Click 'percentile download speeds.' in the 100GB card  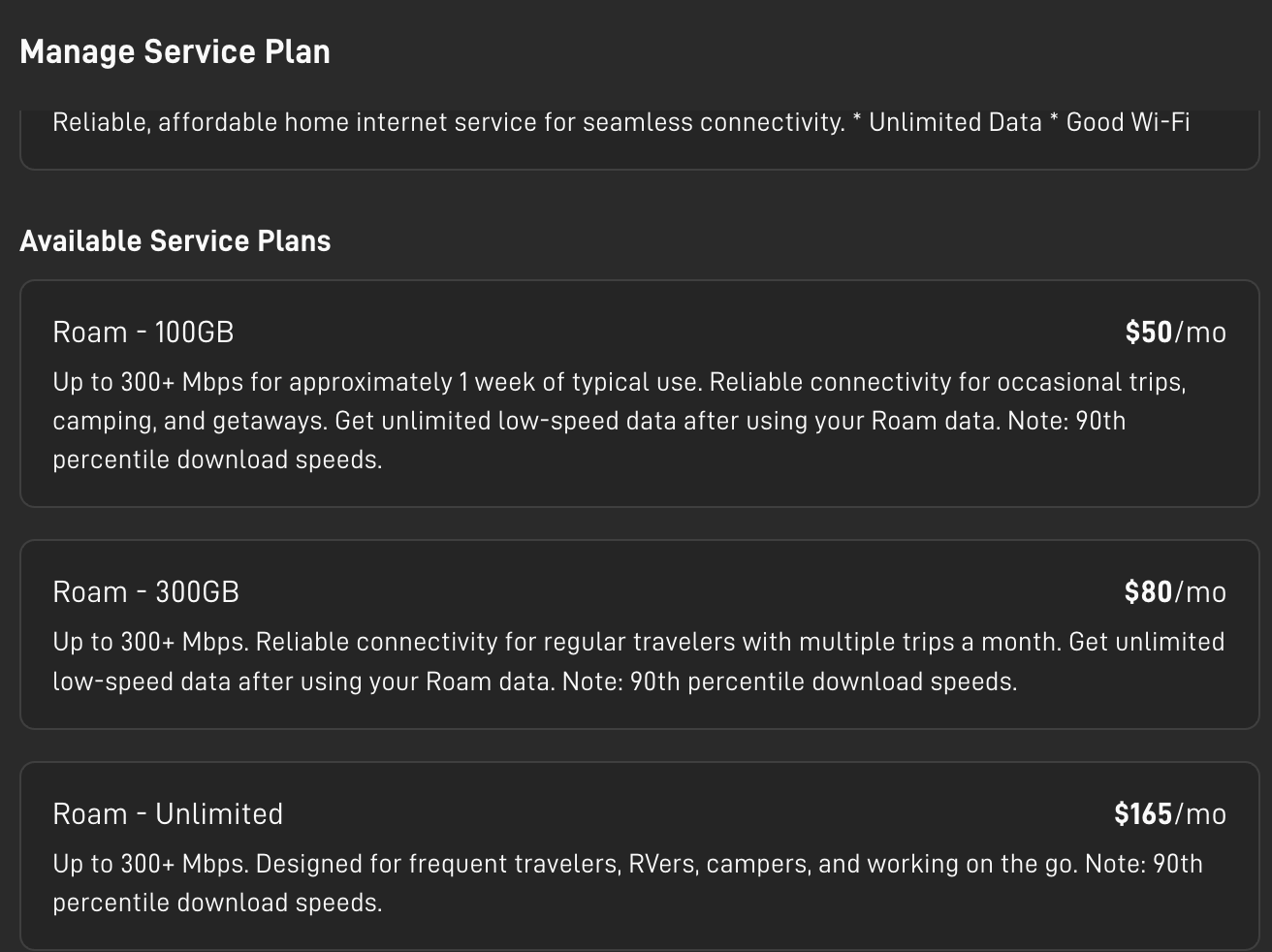217,460
